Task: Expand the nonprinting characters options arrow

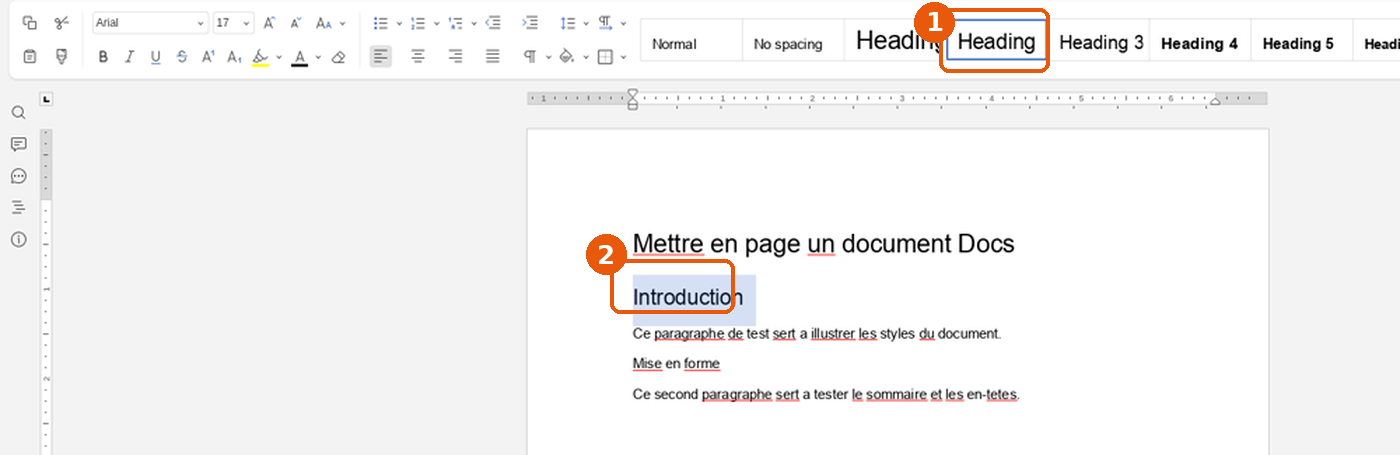Action: pos(548,57)
